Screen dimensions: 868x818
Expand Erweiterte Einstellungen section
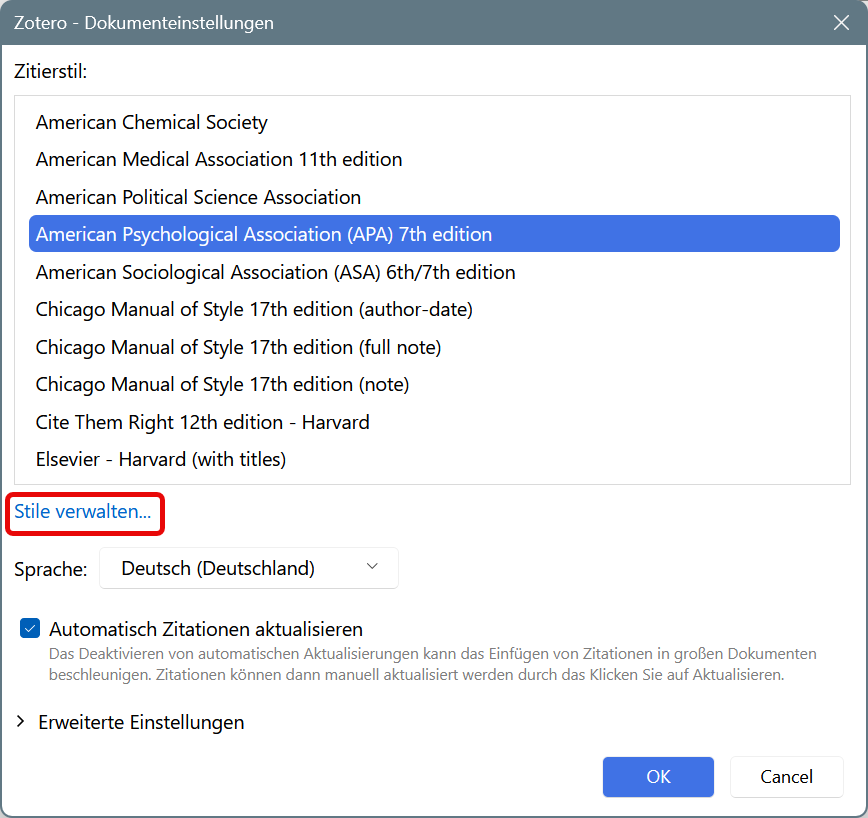132,722
